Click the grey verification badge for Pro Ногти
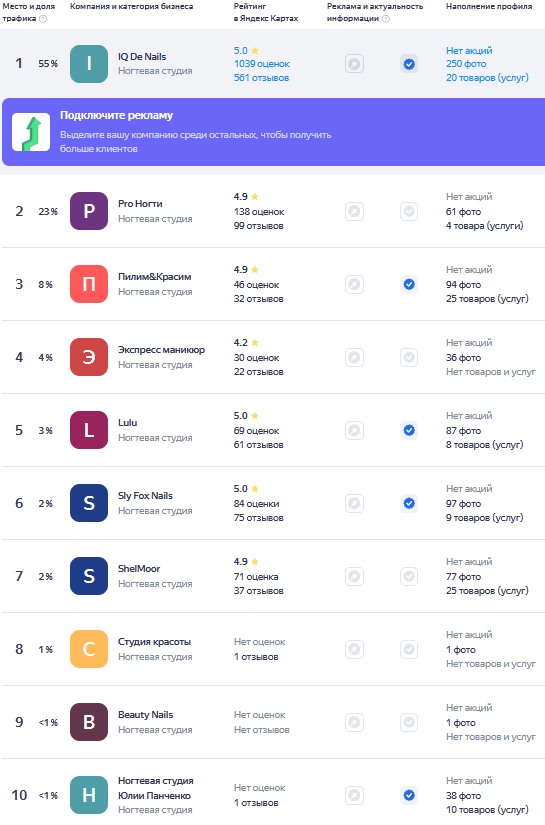Screen dimensions: 545x825 tap(409, 212)
